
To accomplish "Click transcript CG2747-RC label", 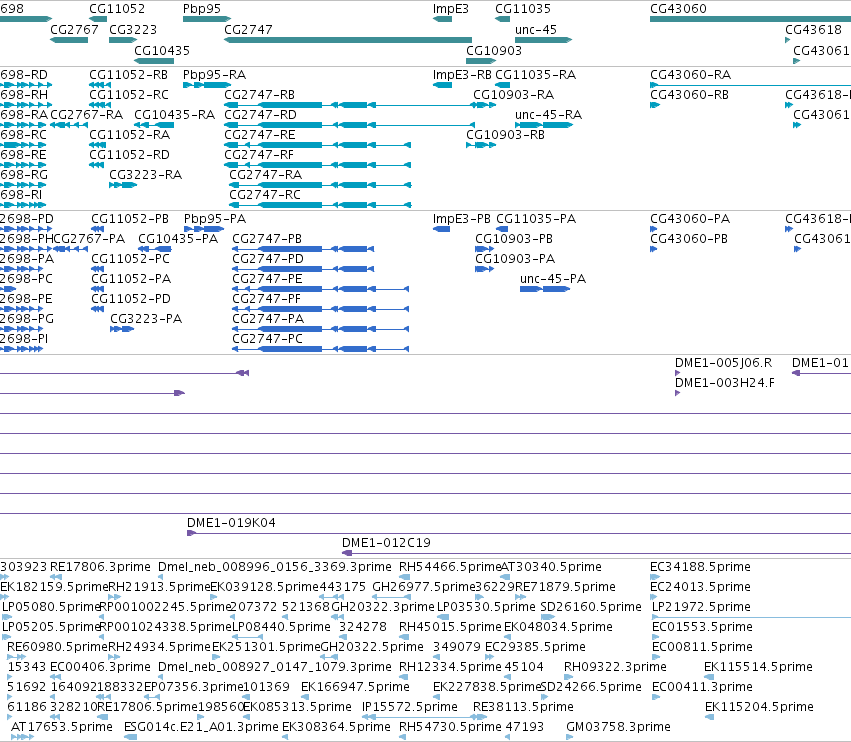I will [265, 194].
